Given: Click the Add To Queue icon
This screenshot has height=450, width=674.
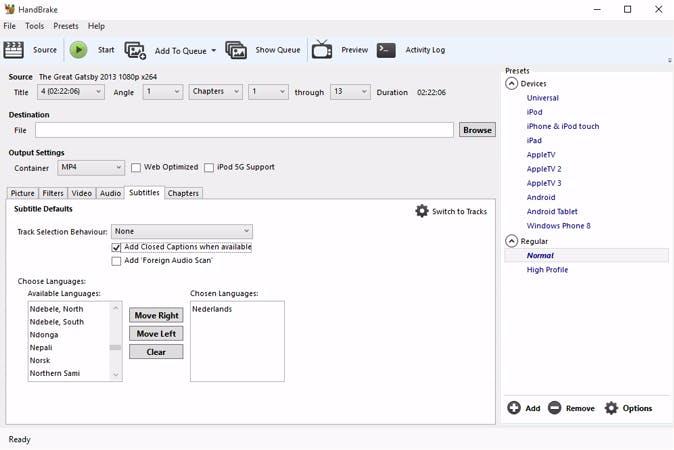Looking at the screenshot, I should click(135, 50).
